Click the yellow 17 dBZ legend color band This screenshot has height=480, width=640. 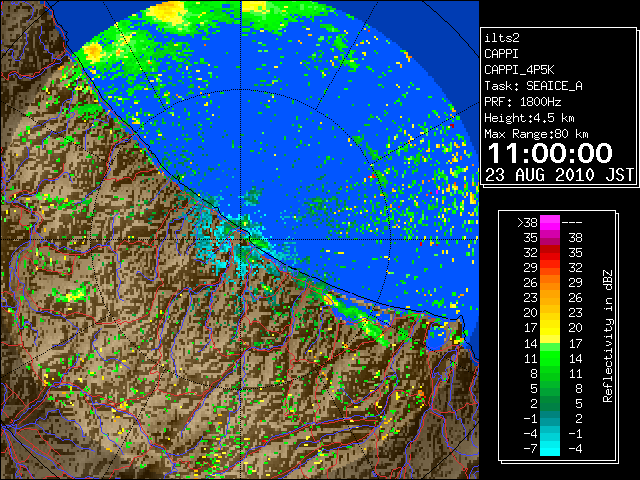pyautogui.click(x=550, y=328)
